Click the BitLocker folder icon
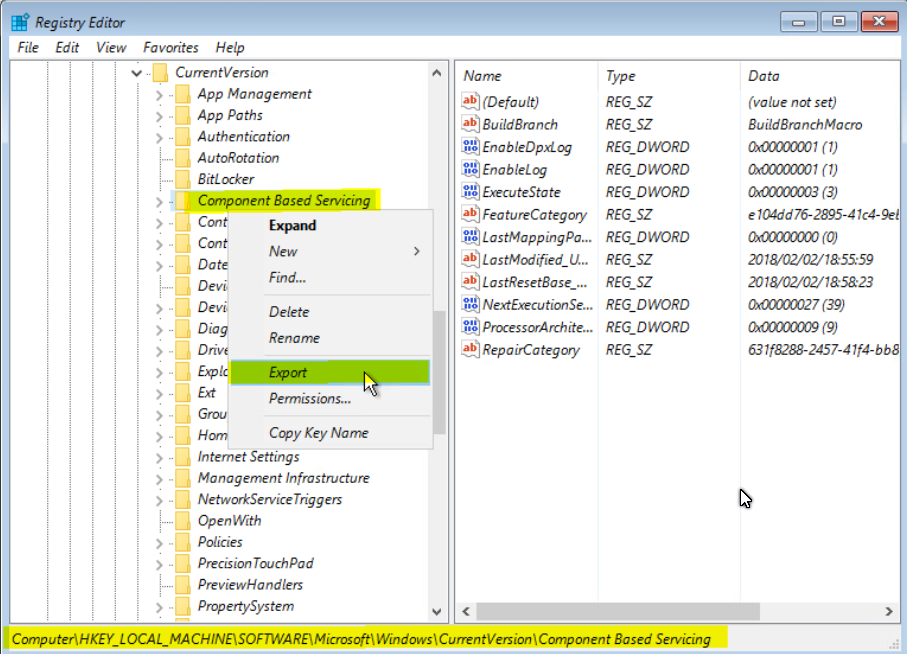The height and width of the screenshot is (654, 907). click(183, 179)
